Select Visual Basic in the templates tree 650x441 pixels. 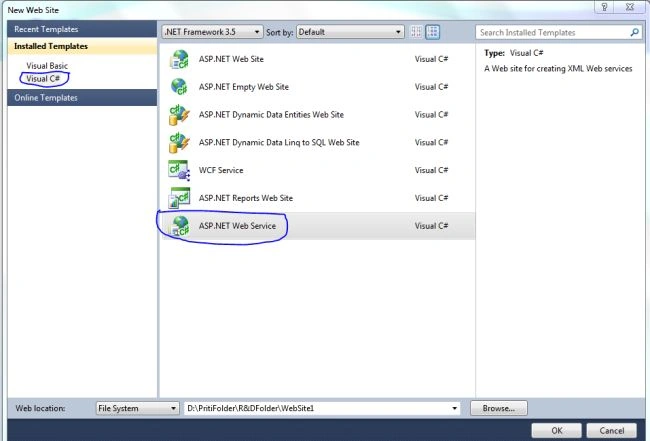pyautogui.click(x=47, y=65)
